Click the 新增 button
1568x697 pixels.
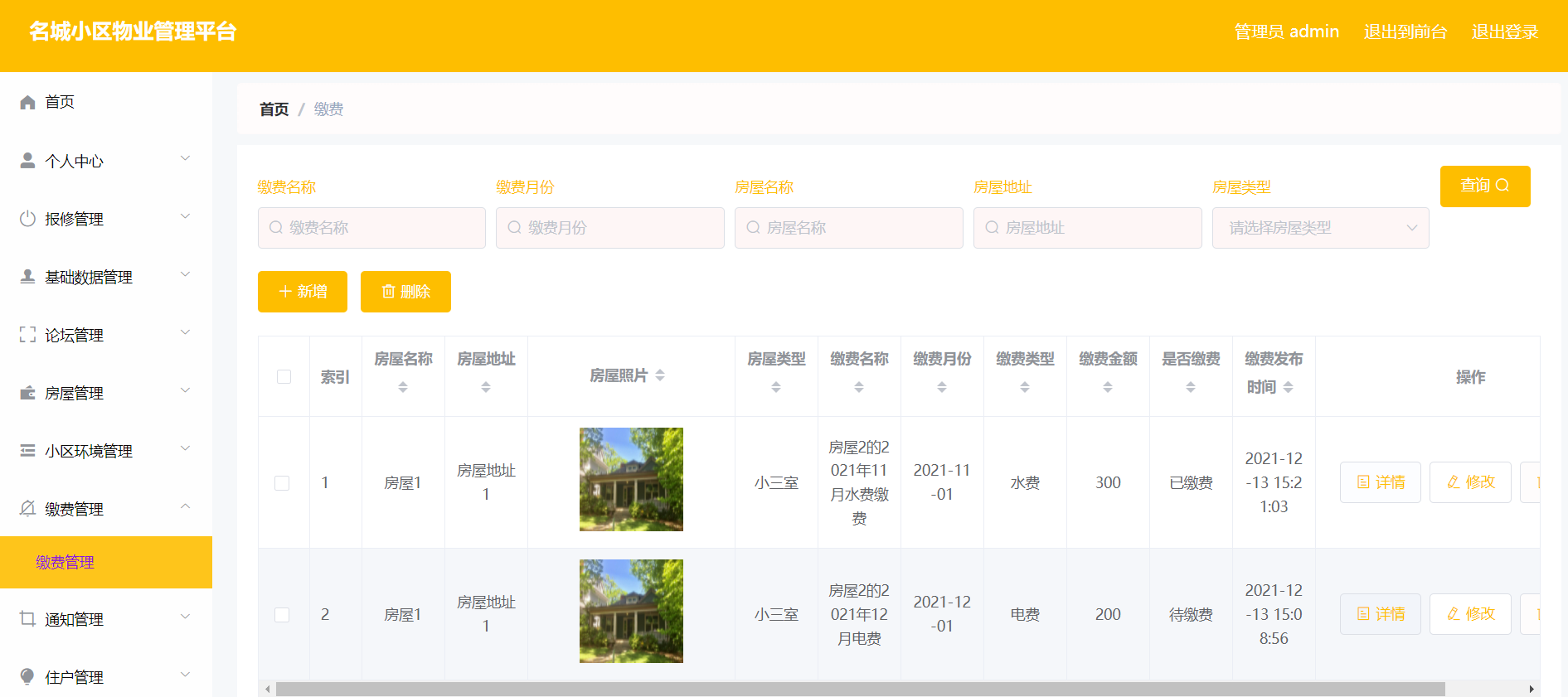coord(303,292)
